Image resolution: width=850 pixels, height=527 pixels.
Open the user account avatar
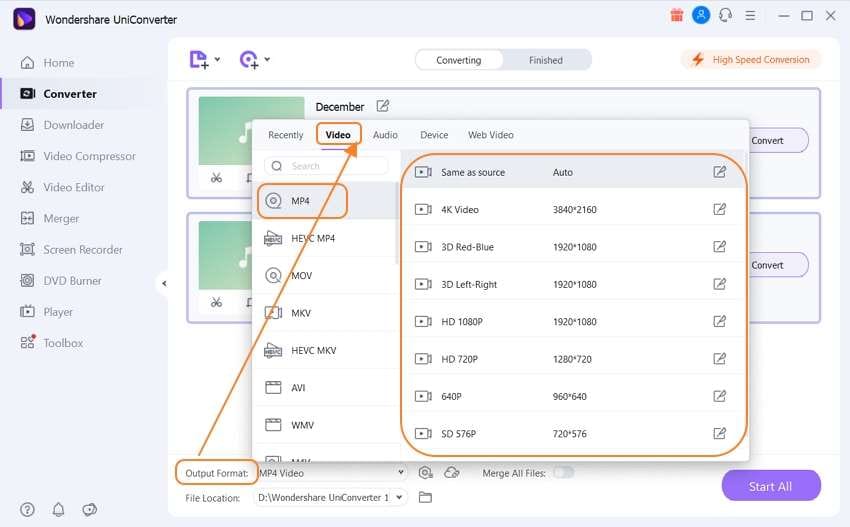701,15
